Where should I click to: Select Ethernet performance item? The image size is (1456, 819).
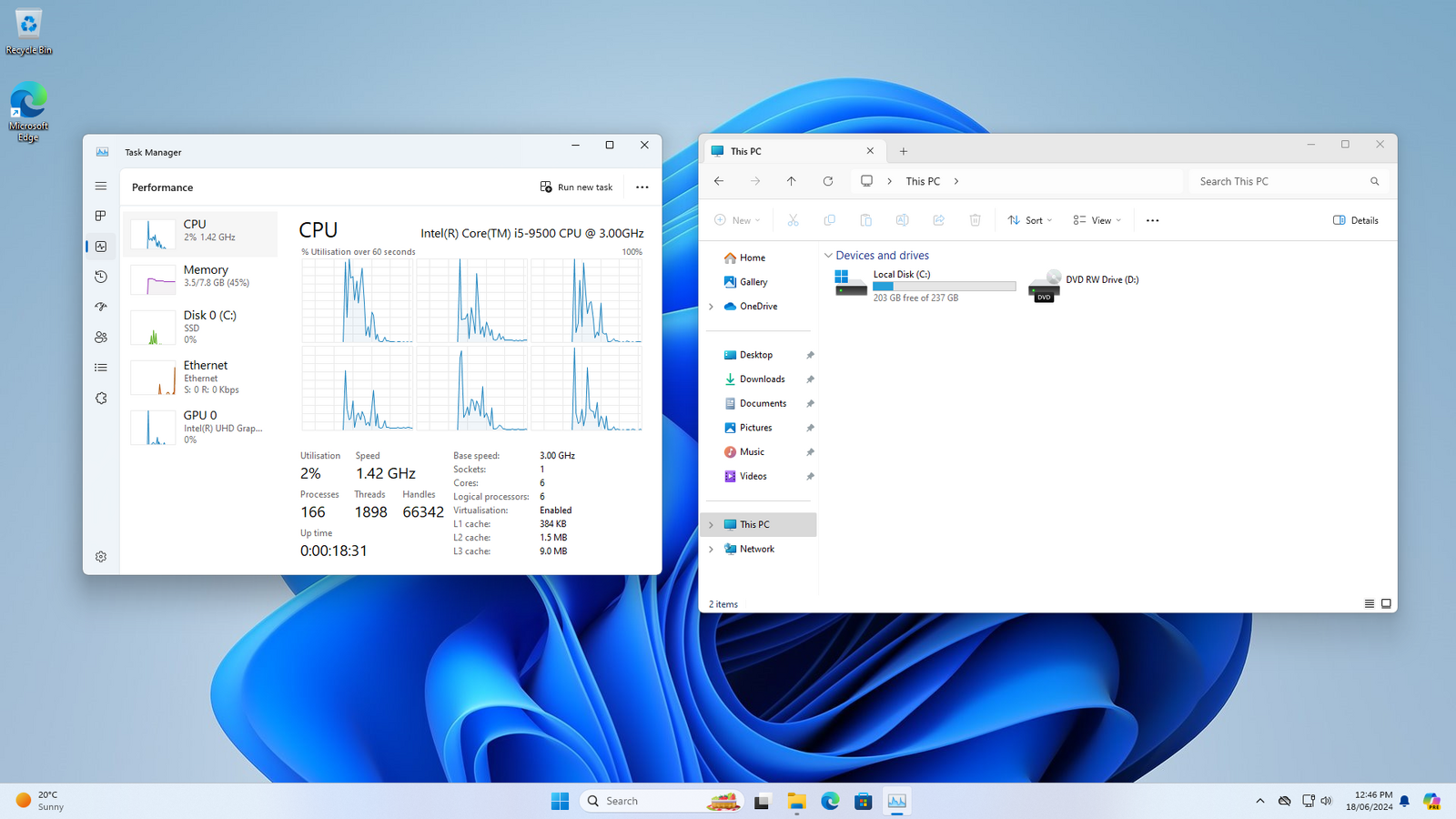(x=200, y=377)
